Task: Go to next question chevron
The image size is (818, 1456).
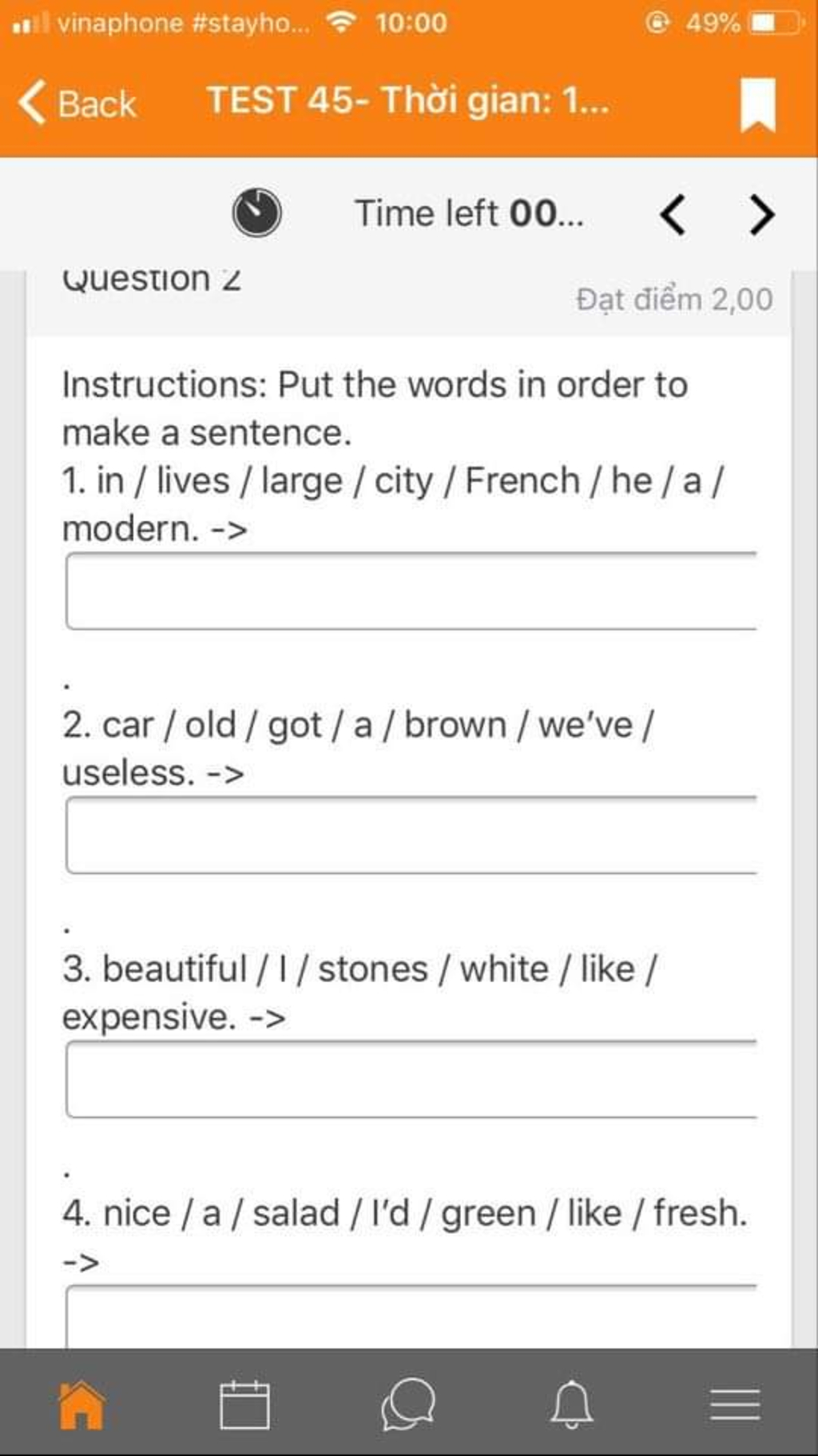Action: click(762, 214)
